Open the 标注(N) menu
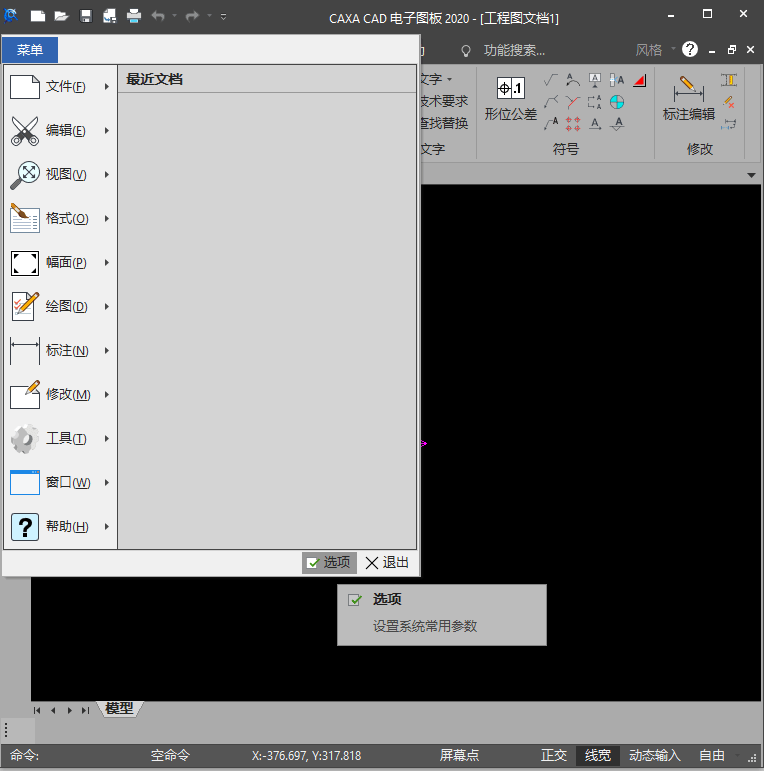This screenshot has height=771, width=764. click(60, 351)
